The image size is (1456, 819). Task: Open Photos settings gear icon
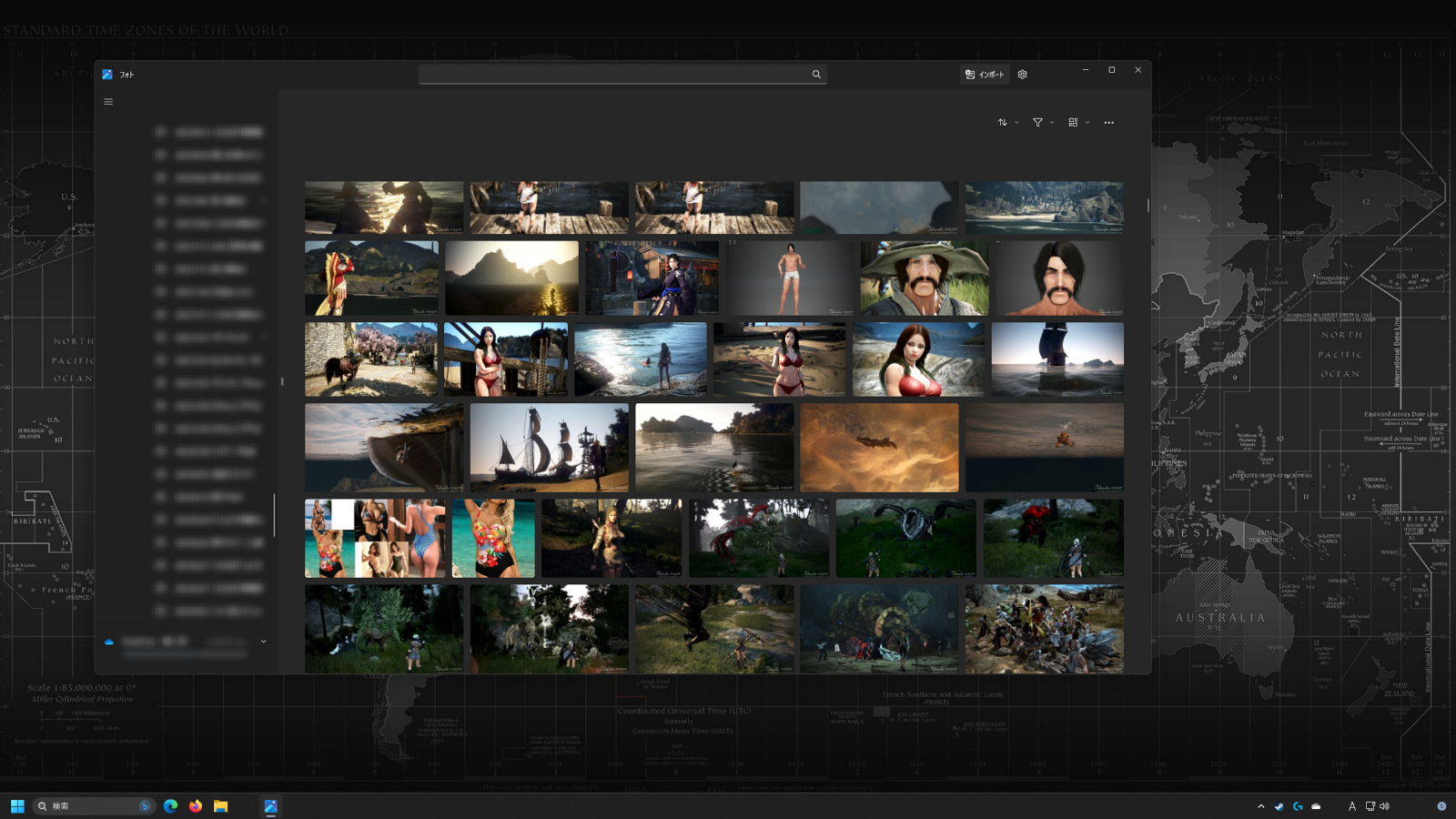coord(1023,75)
